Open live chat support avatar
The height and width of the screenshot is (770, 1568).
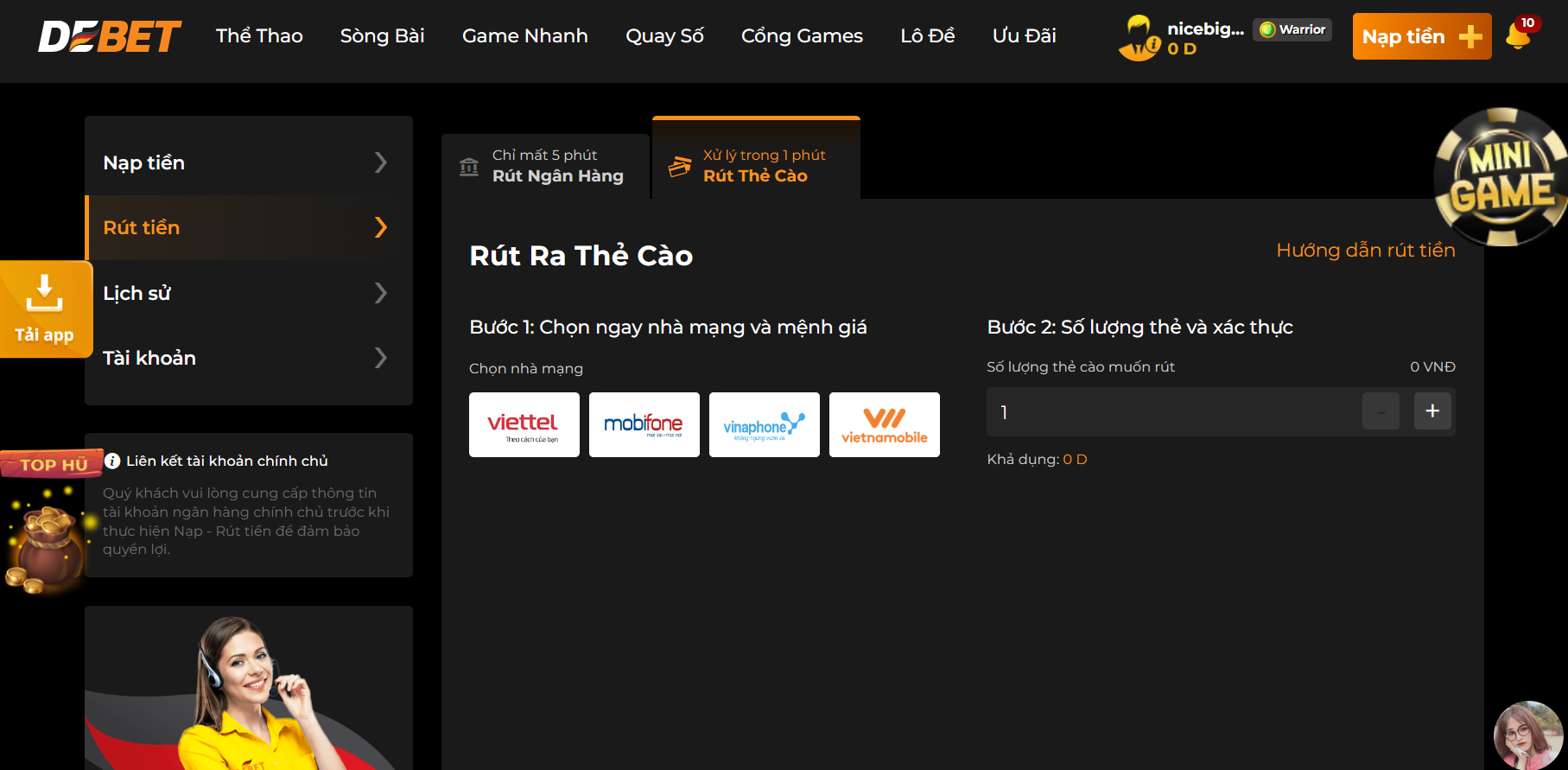1528,735
